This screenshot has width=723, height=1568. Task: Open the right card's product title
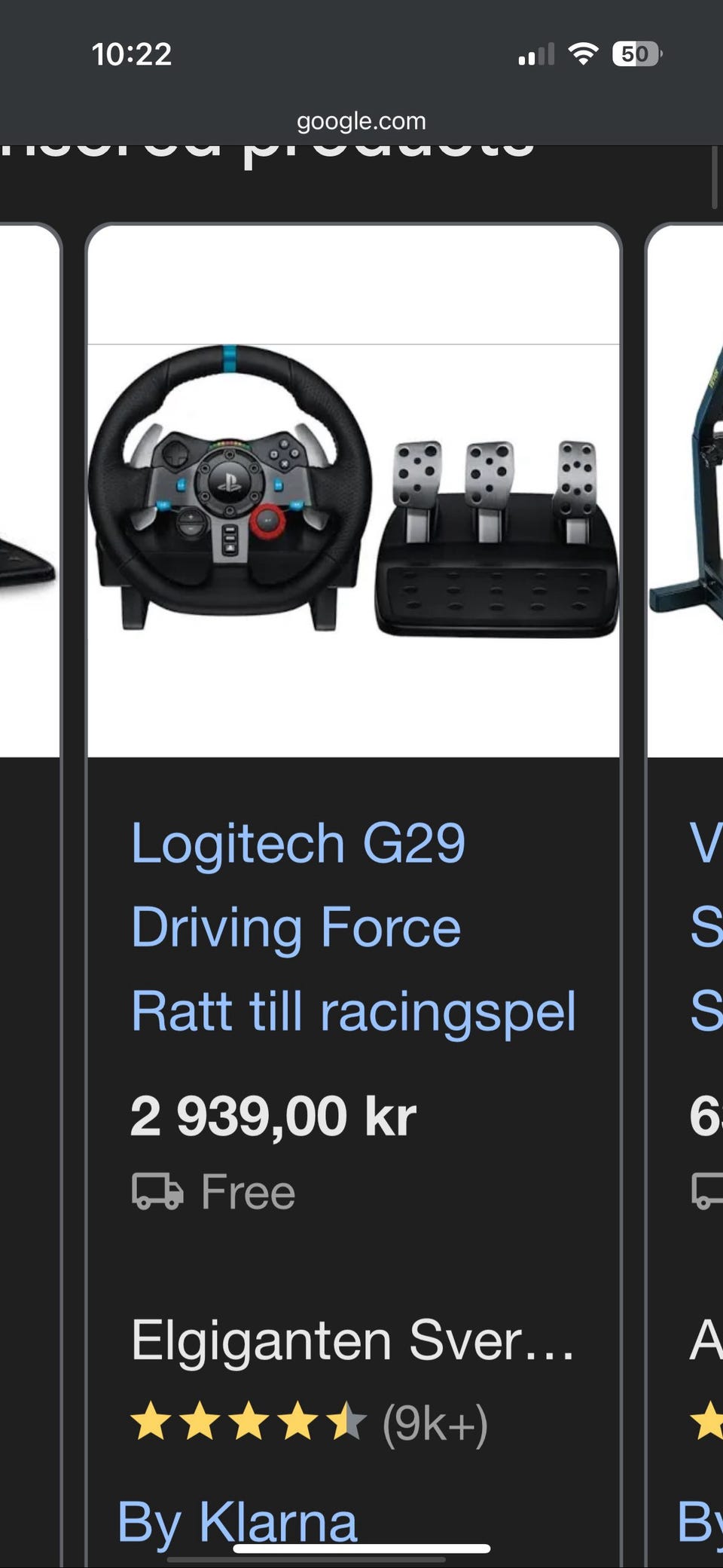(x=706, y=927)
